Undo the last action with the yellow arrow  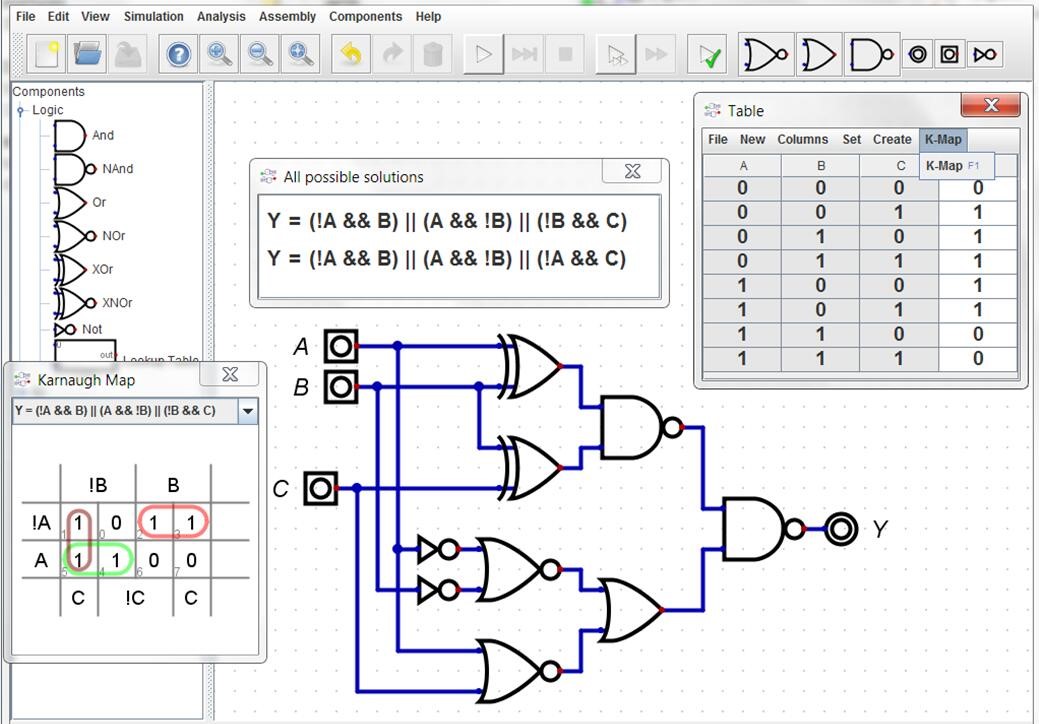click(351, 54)
